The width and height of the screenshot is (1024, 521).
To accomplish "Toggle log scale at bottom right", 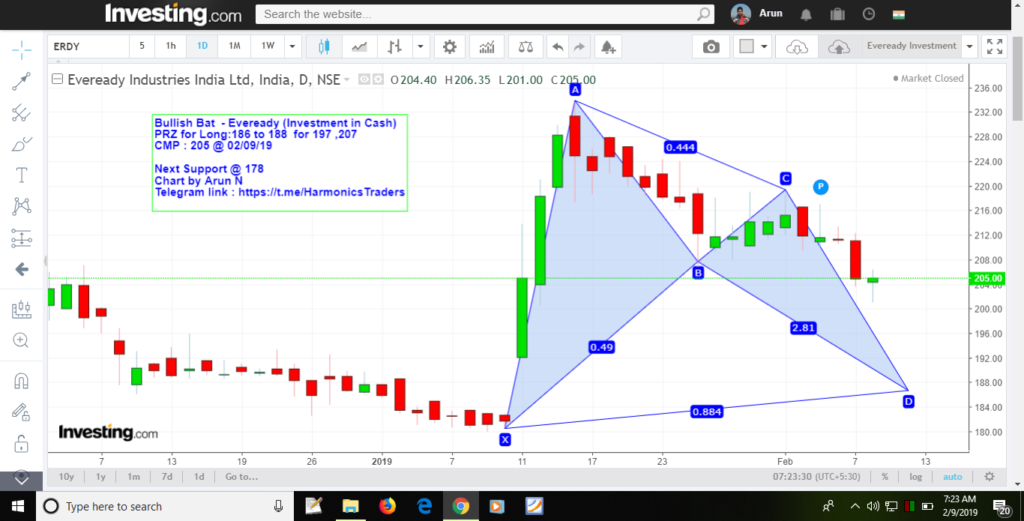I will [915, 477].
